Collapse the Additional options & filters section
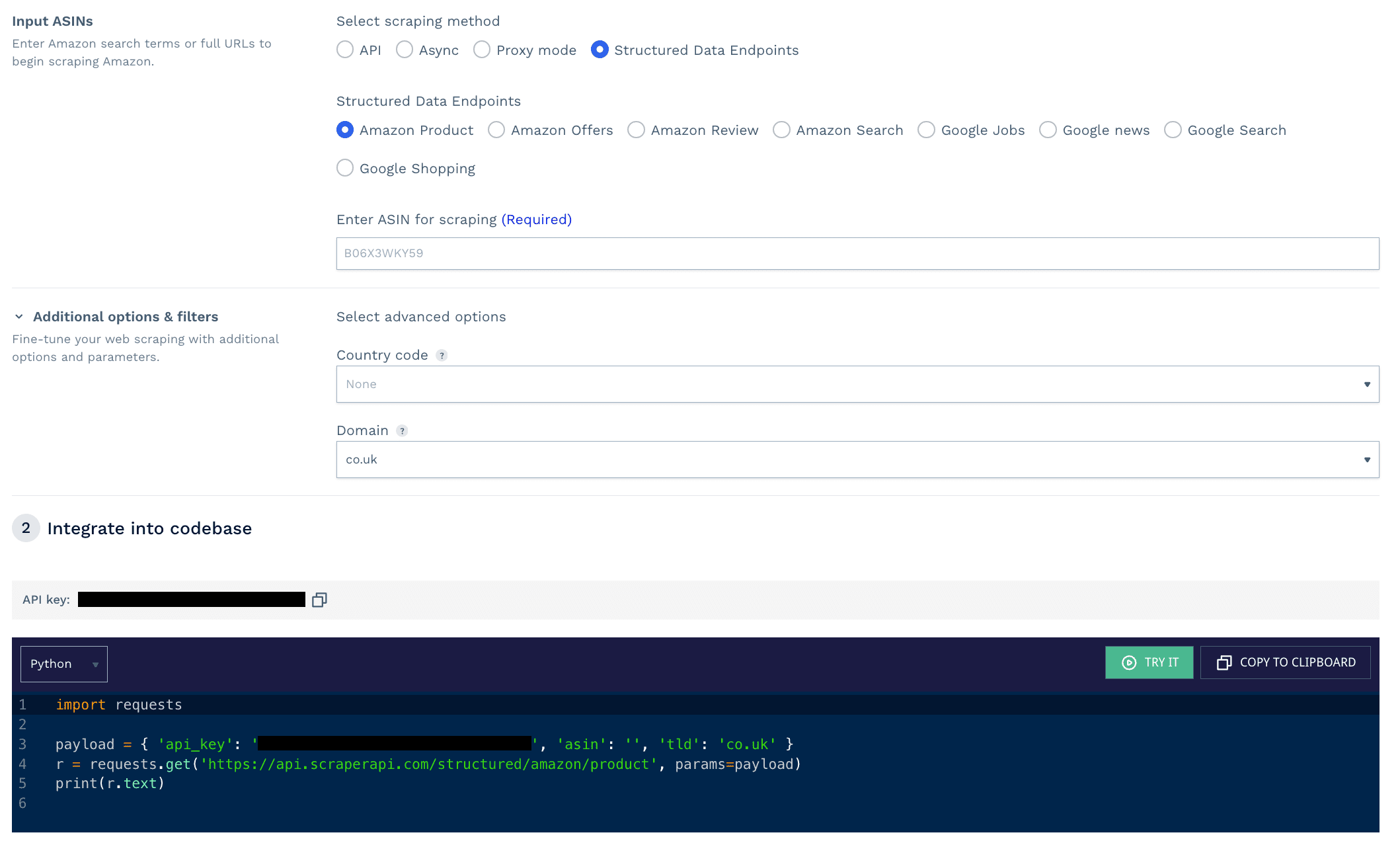 [x=19, y=317]
